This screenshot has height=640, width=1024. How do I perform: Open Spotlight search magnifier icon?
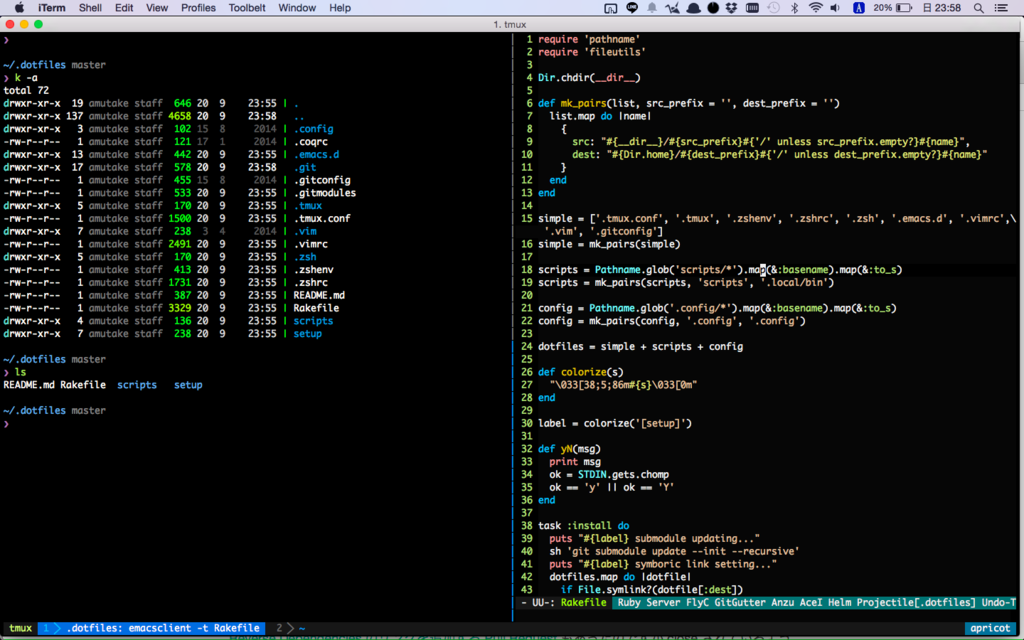click(978, 8)
